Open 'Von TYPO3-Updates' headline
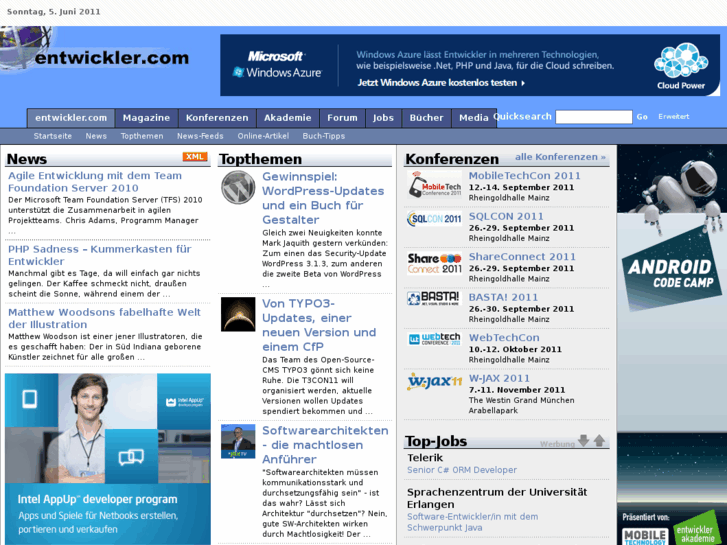Viewport: 727px width, 545px height. [x=319, y=325]
